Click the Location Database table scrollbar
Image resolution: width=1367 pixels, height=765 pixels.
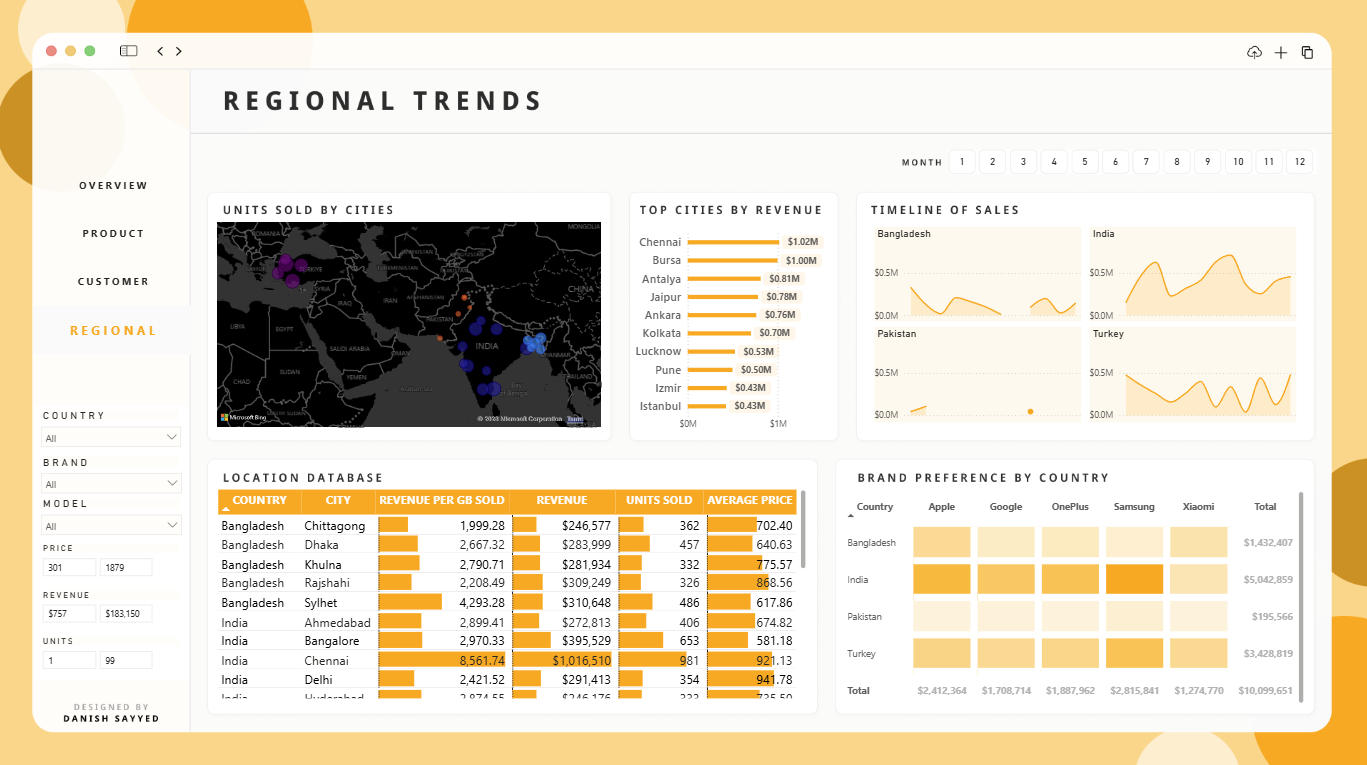click(x=803, y=530)
